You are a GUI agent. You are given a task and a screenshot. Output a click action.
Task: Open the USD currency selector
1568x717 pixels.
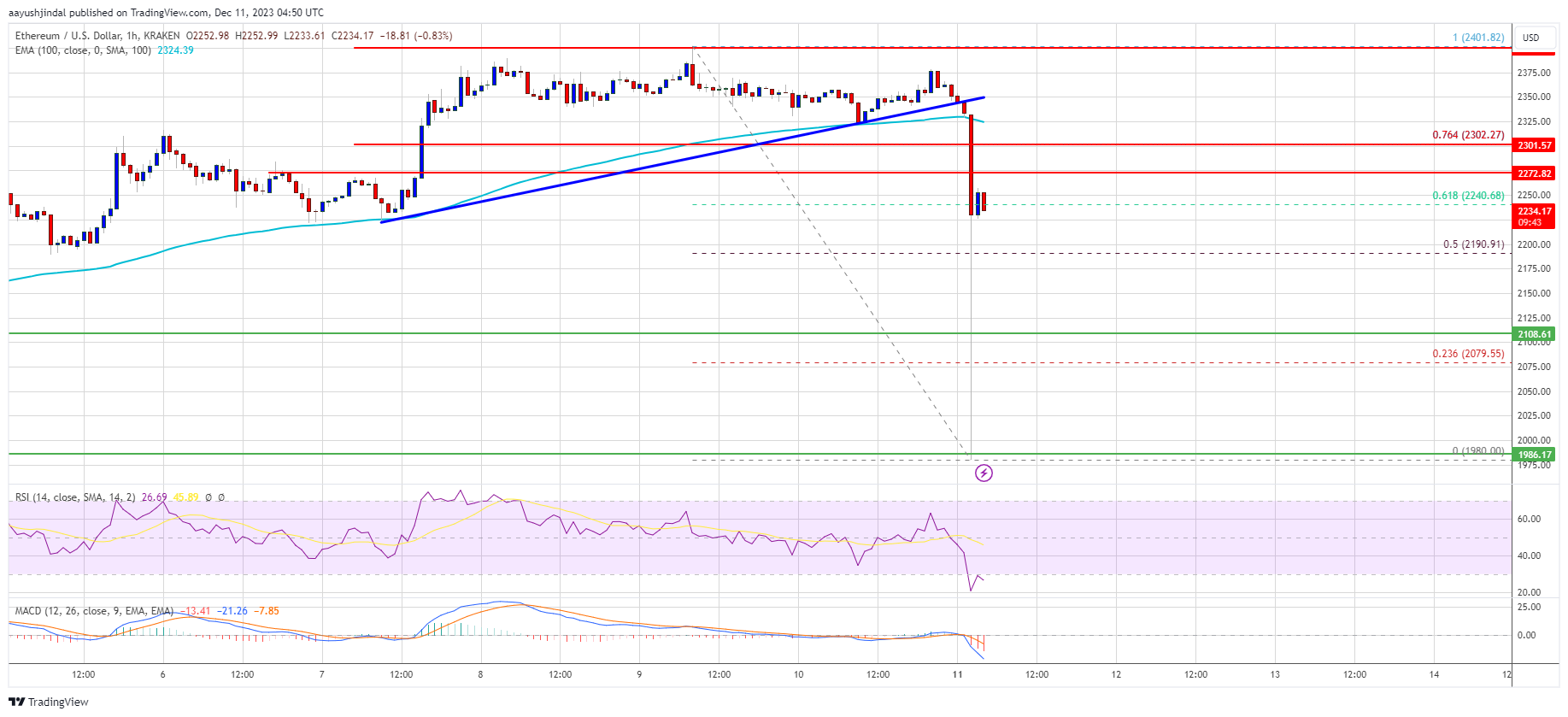1530,38
